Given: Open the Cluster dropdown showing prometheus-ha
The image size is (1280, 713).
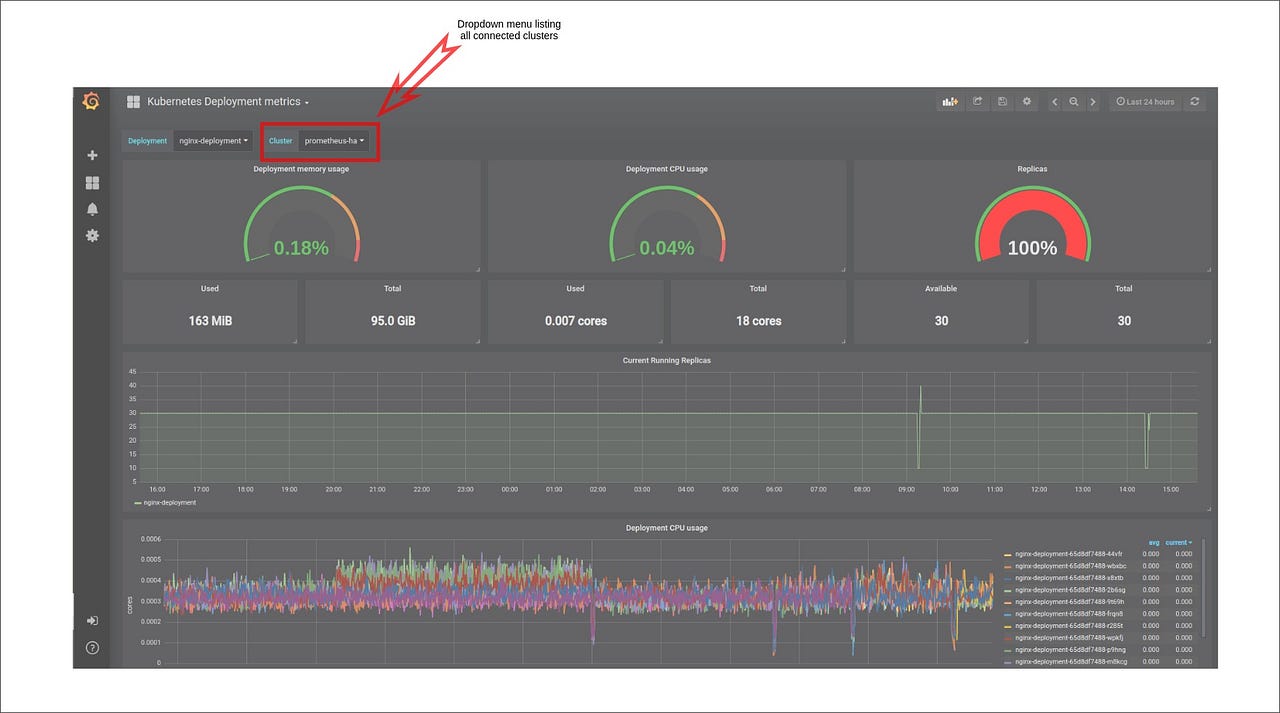Looking at the screenshot, I should tap(335, 141).
